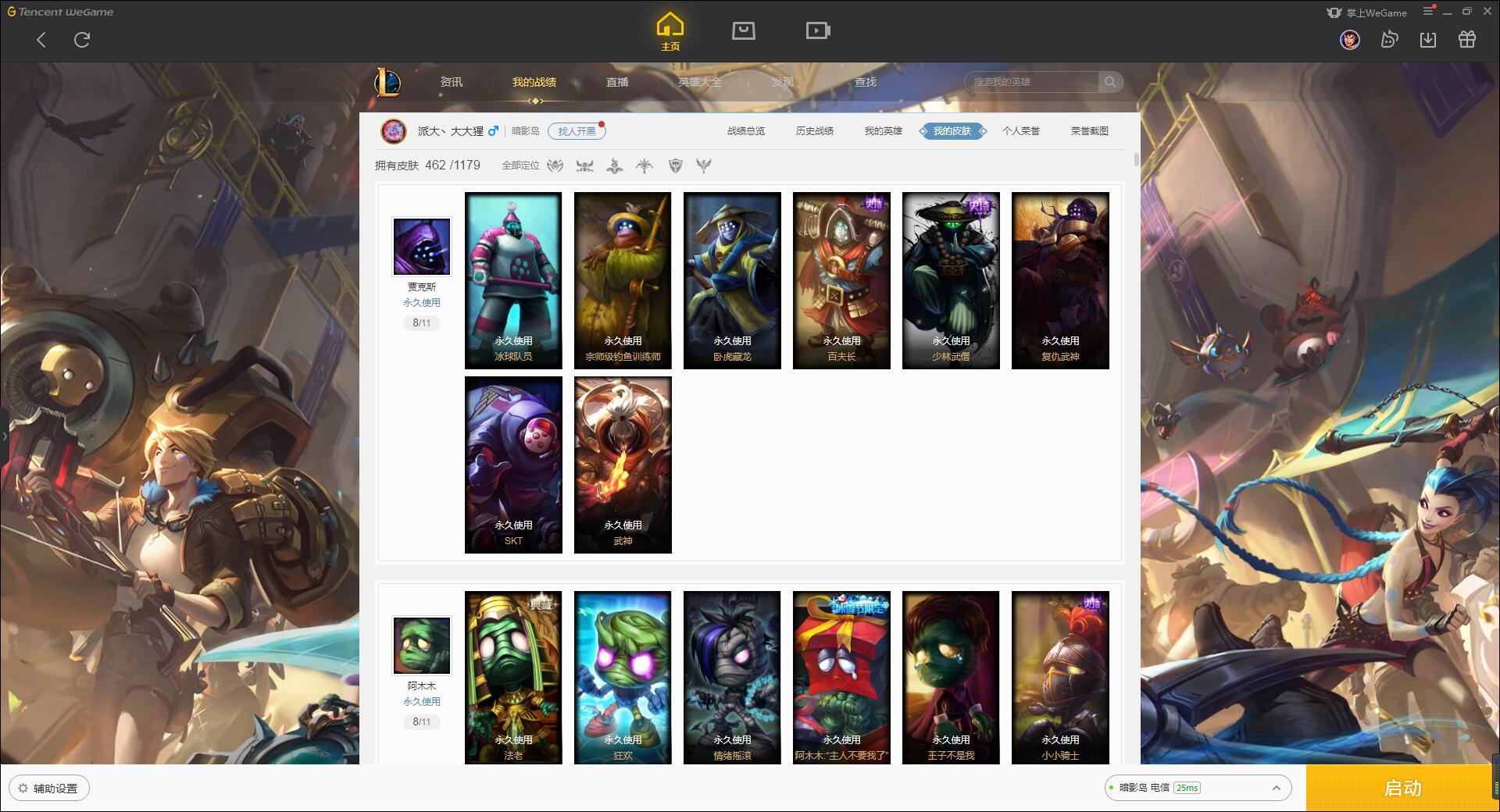1500x812 pixels.
Task: Open 辅助设置 assistant settings
Action: 49,789
